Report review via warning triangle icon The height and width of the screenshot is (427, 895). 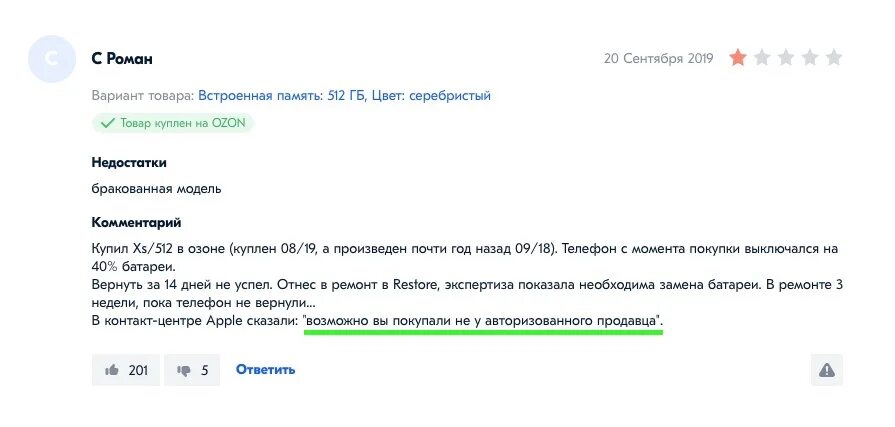827,370
